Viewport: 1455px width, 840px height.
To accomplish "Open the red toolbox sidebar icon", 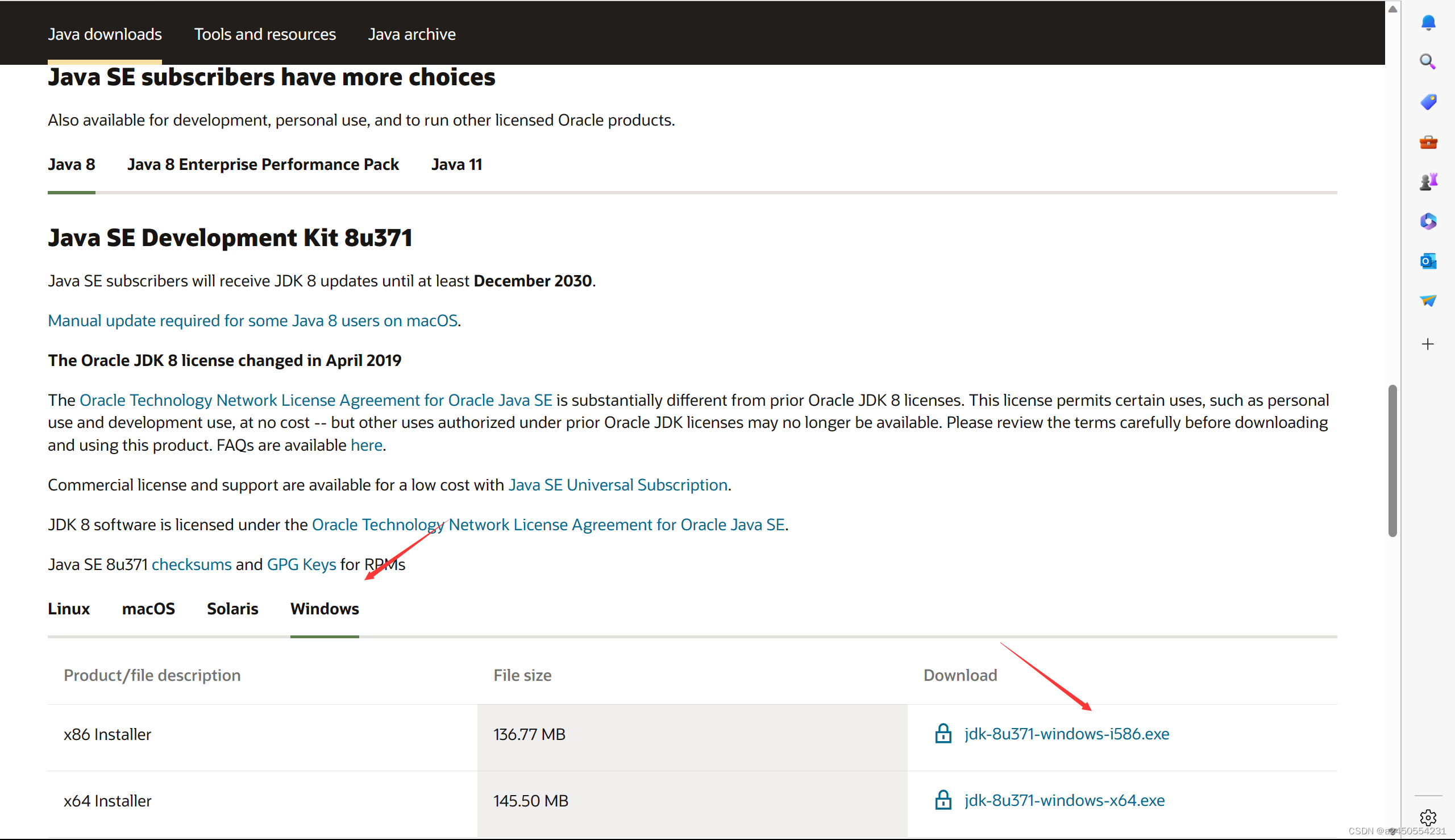I will 1428,142.
